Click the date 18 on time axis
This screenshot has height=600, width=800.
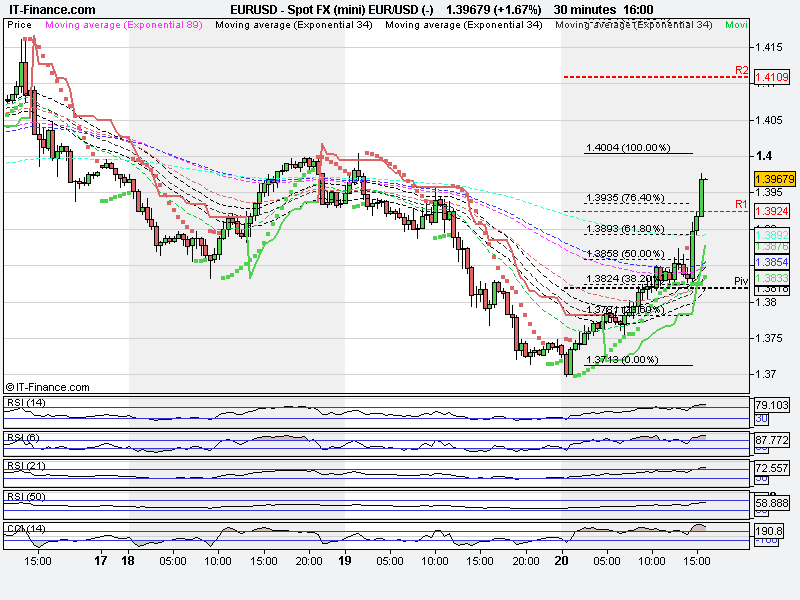(x=128, y=561)
